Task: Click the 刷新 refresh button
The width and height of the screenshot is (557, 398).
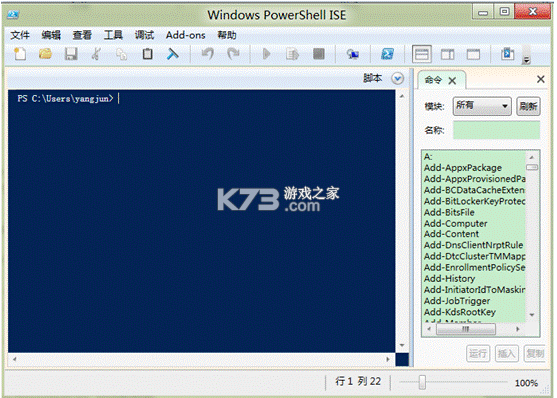Action: pyautogui.click(x=528, y=106)
